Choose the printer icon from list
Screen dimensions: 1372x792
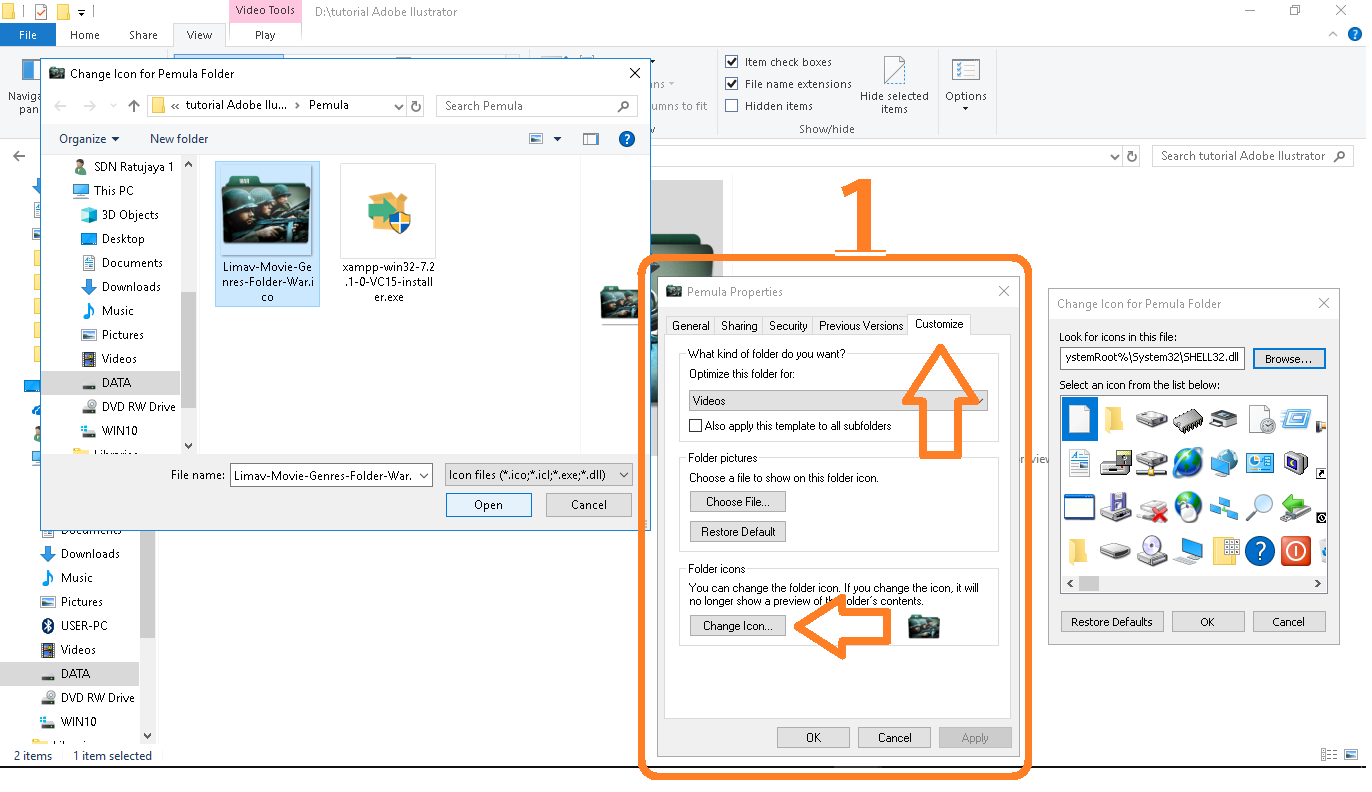pyautogui.click(x=1224, y=419)
